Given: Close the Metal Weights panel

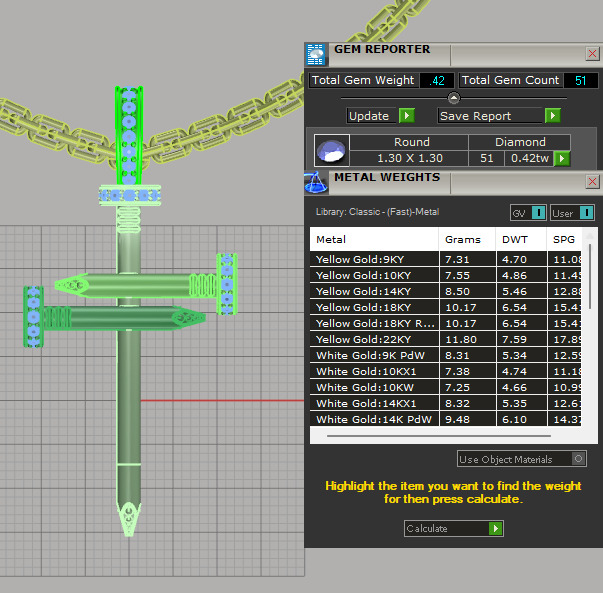Looking at the screenshot, I should point(592,182).
